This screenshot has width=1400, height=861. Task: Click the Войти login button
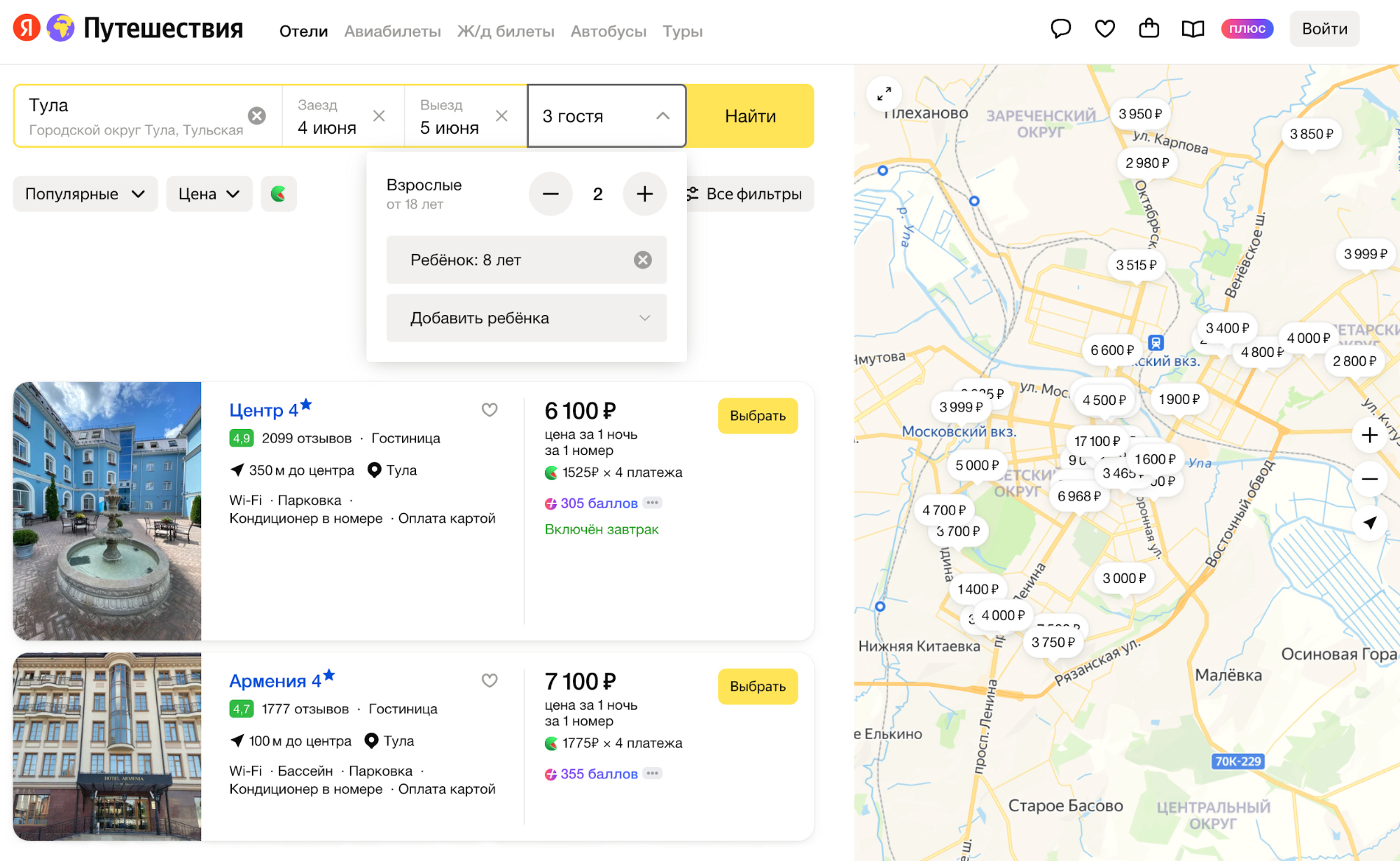click(x=1324, y=29)
